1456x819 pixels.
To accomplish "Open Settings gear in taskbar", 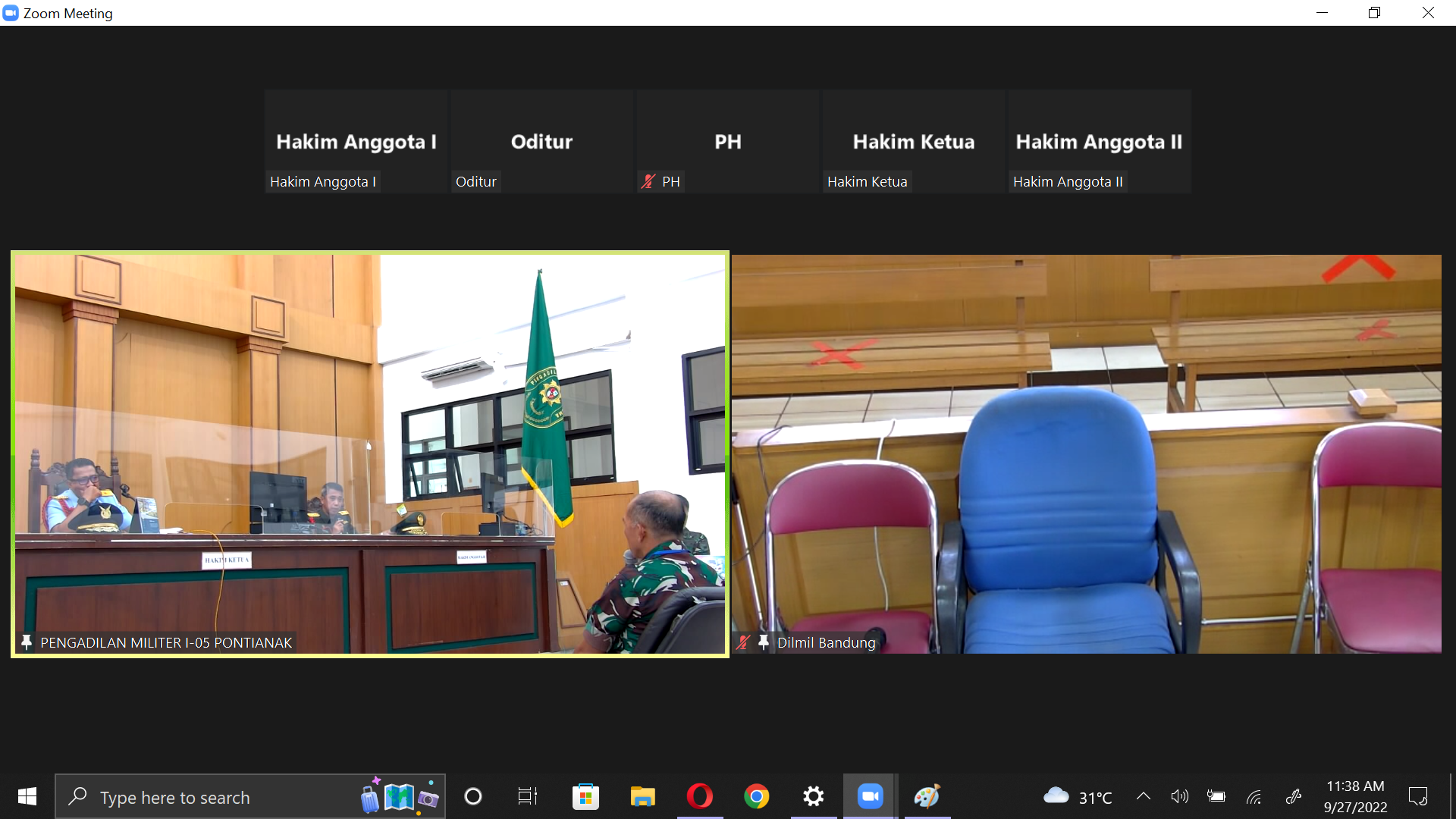I will tap(813, 796).
